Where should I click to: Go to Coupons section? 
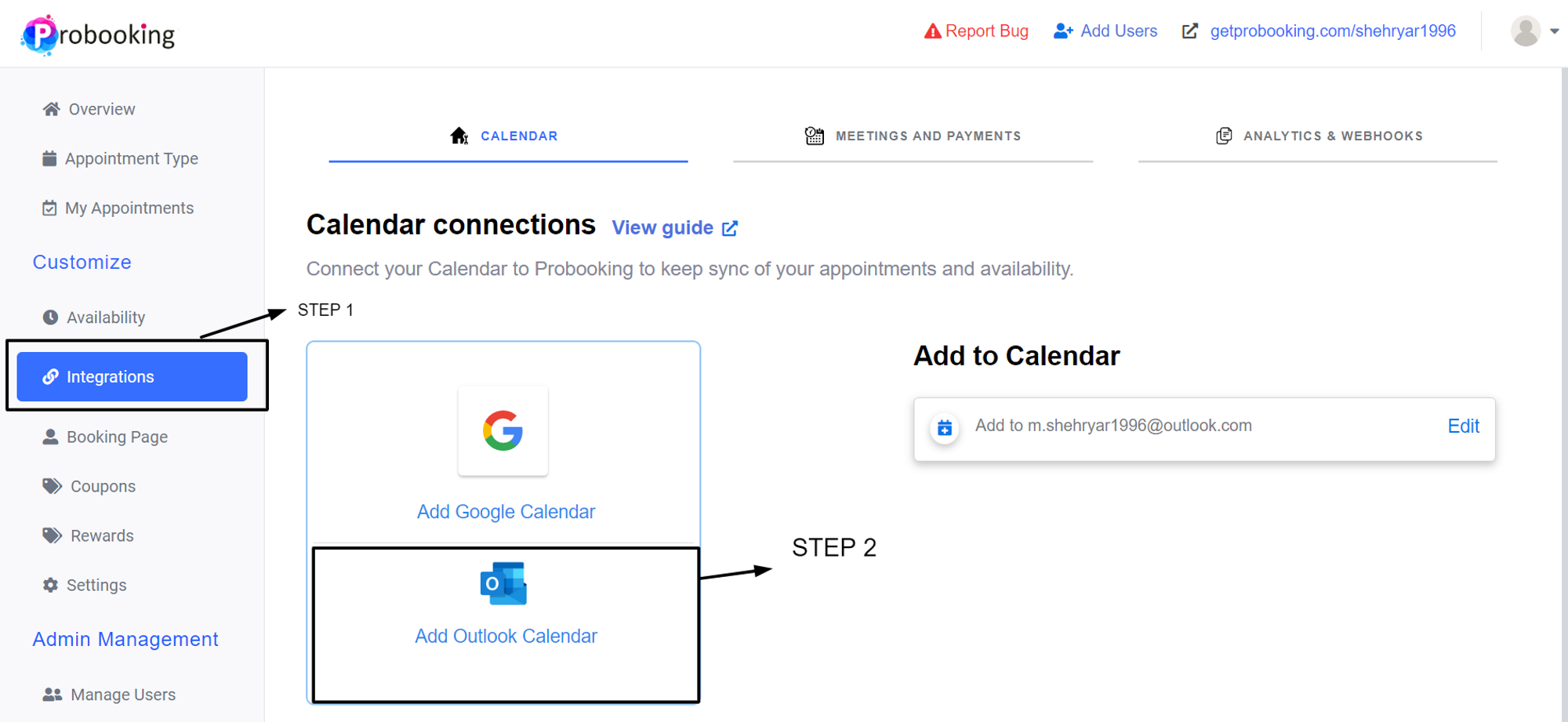(x=89, y=487)
